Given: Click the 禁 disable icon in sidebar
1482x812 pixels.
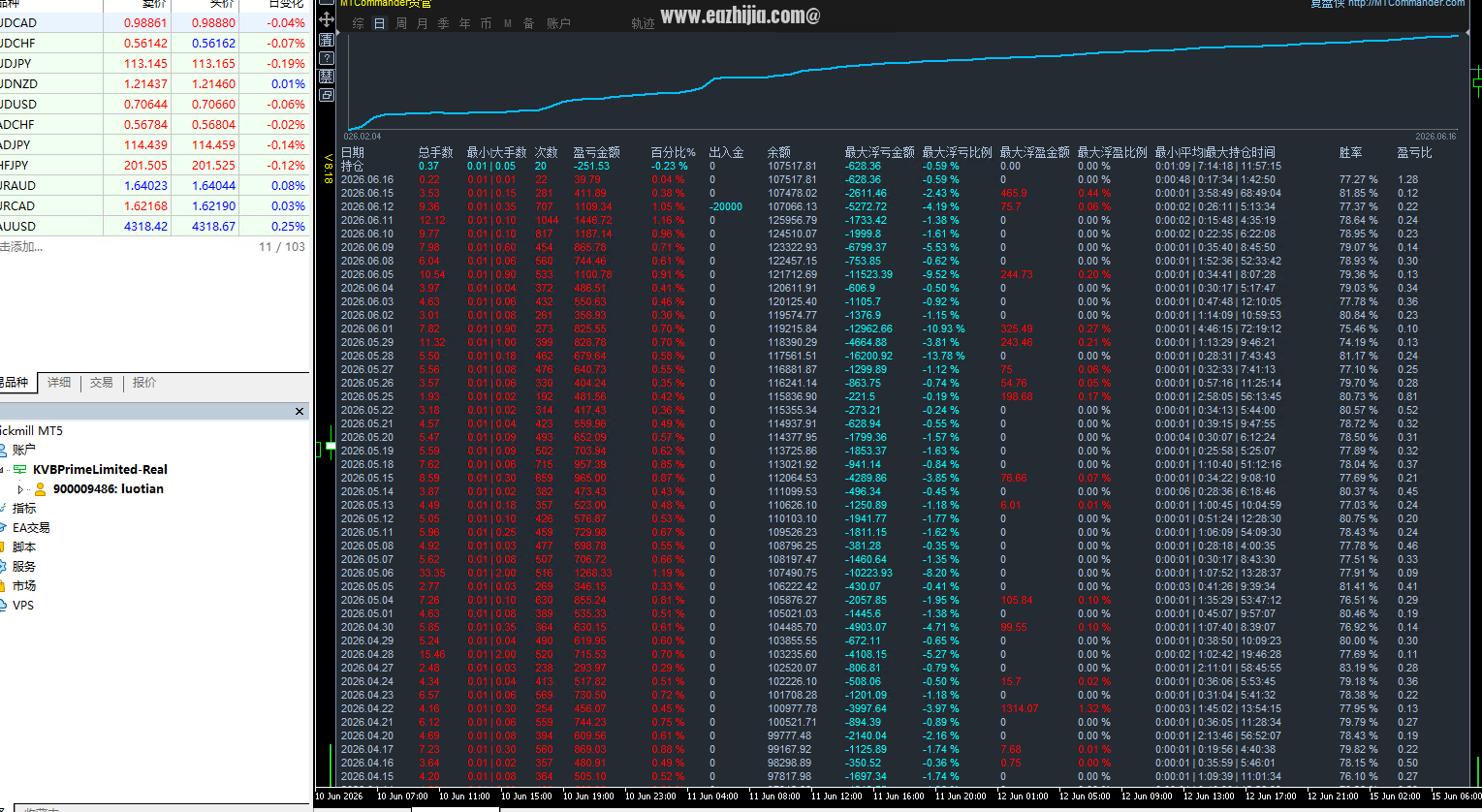Looking at the screenshot, I should [327, 77].
